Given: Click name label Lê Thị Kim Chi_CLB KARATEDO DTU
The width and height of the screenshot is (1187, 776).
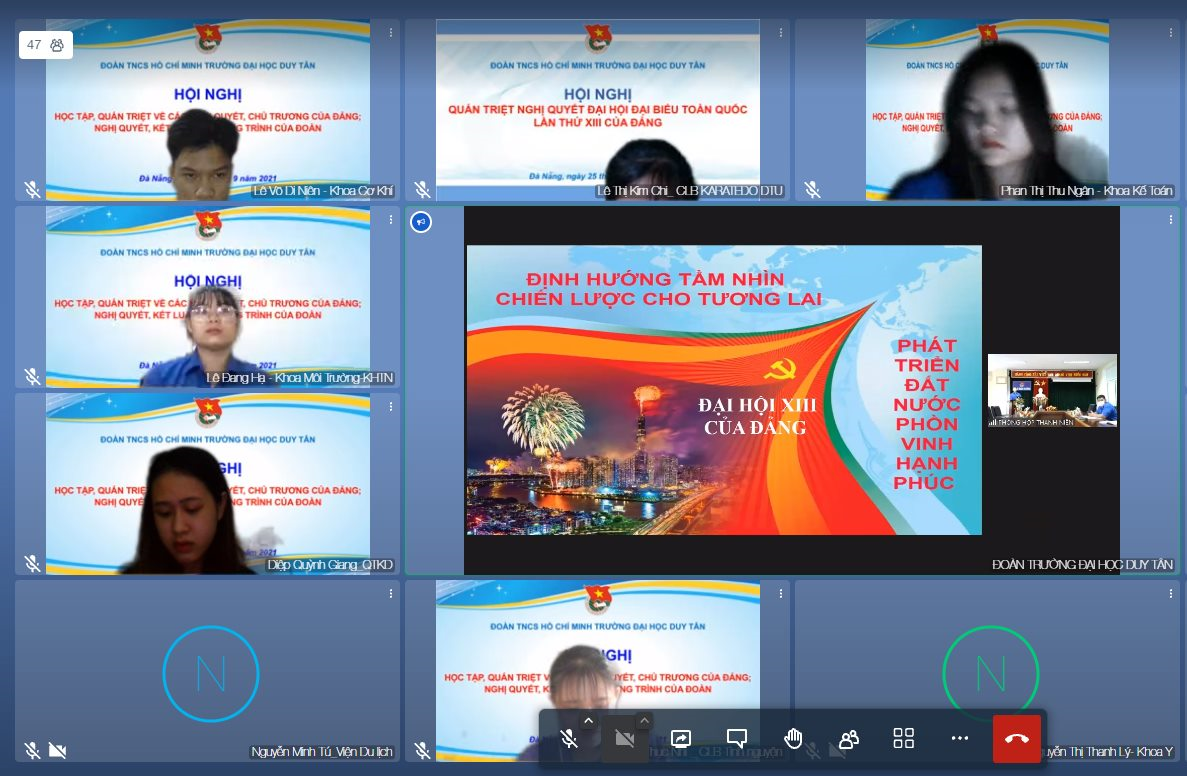Looking at the screenshot, I should tap(690, 191).
